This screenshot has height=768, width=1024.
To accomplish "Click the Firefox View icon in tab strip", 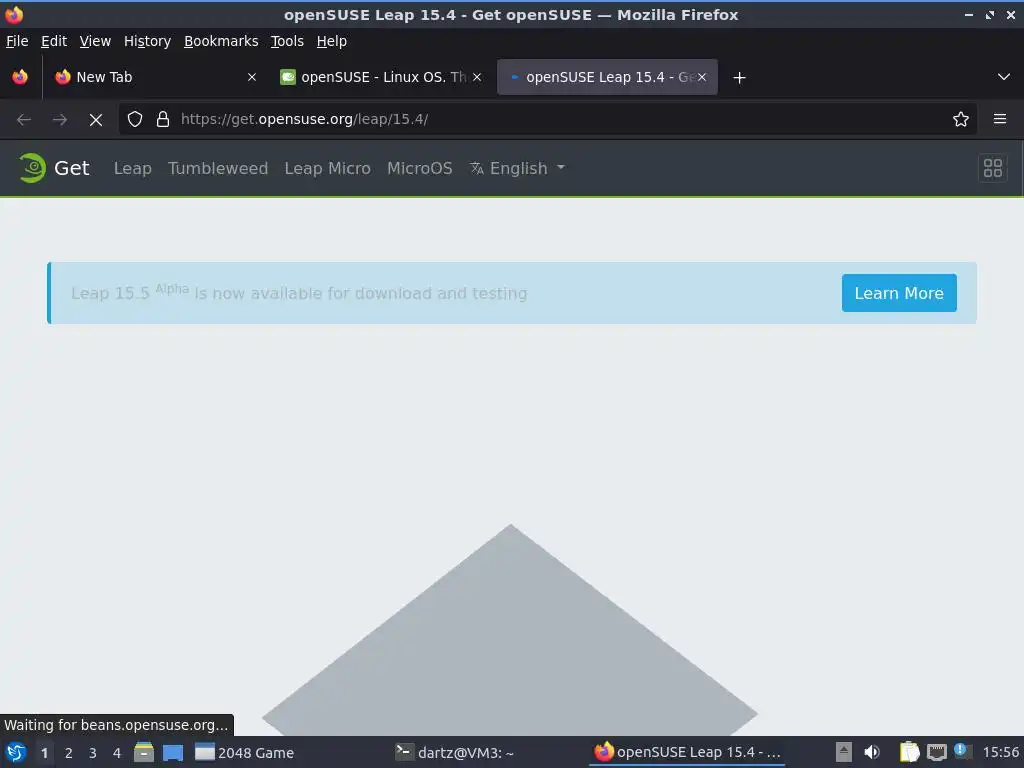I will [x=20, y=77].
